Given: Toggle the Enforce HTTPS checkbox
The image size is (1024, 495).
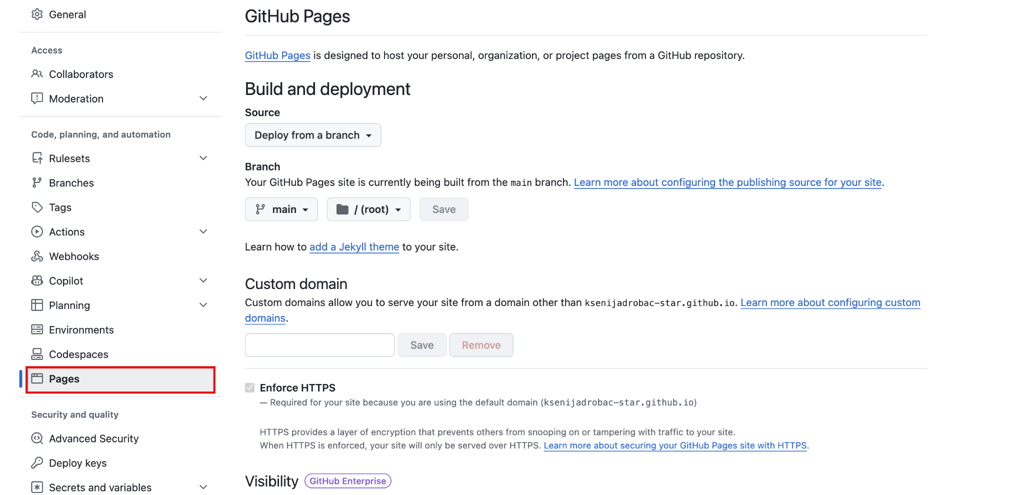Looking at the screenshot, I should click(x=249, y=388).
